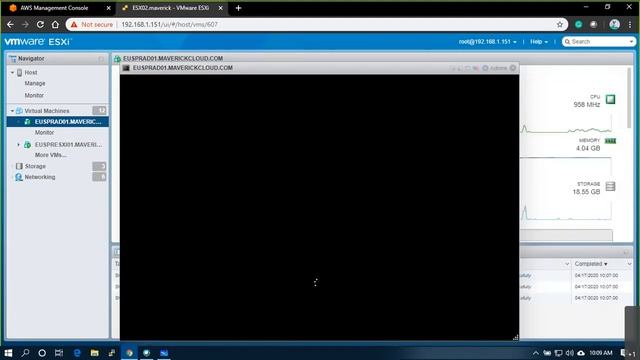The image size is (640, 360).
Task: Click the Virtual Machines icon in Navigator
Action: (19, 111)
